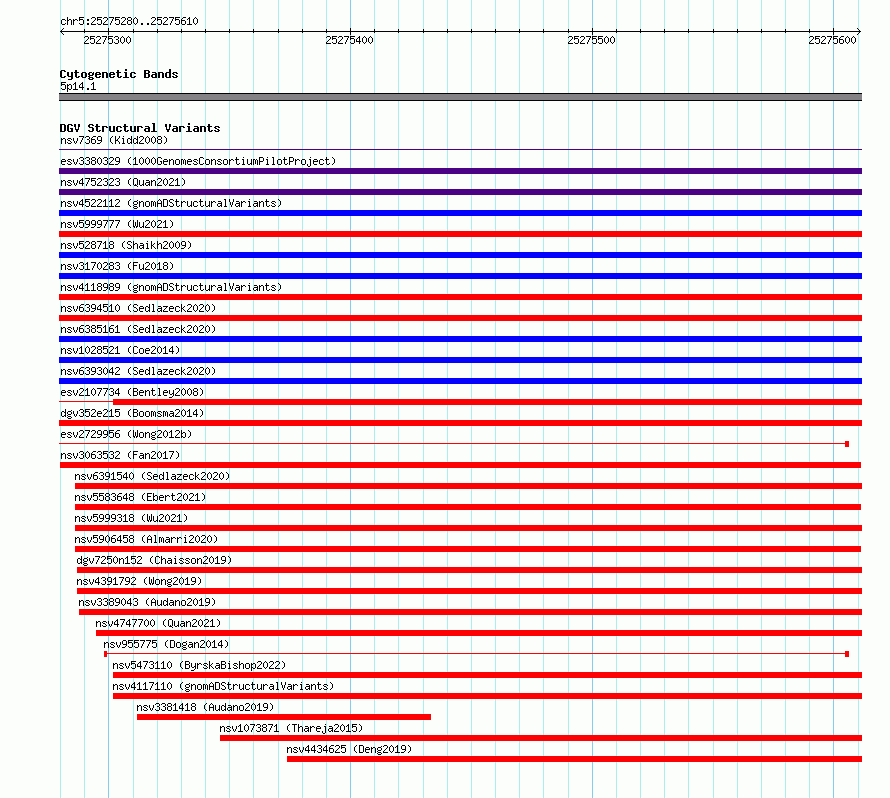
Task: Click nsv1073871 (Thareja2015) label
Action: (x=291, y=728)
